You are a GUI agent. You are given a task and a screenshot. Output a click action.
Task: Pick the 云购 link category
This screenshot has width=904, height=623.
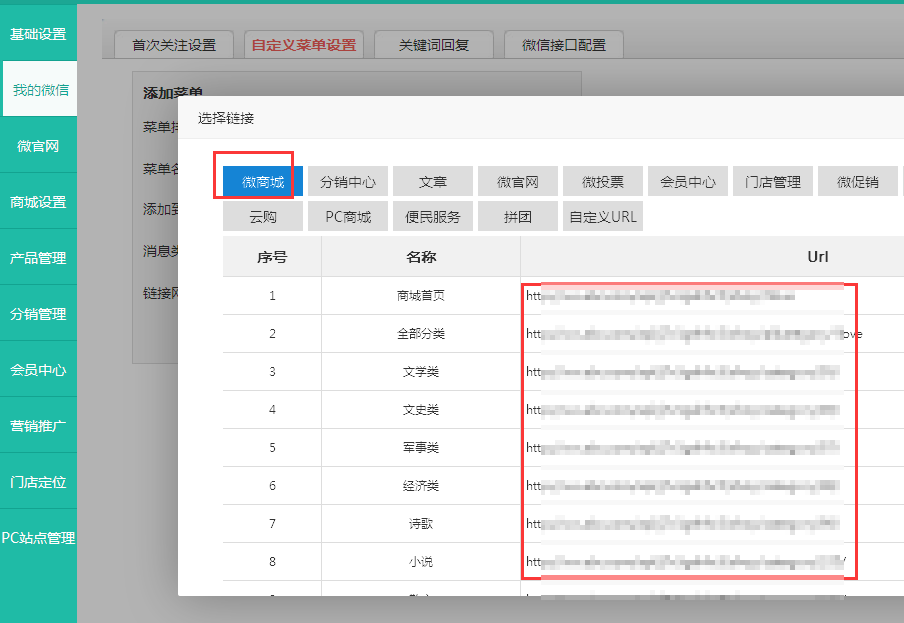[263, 217]
